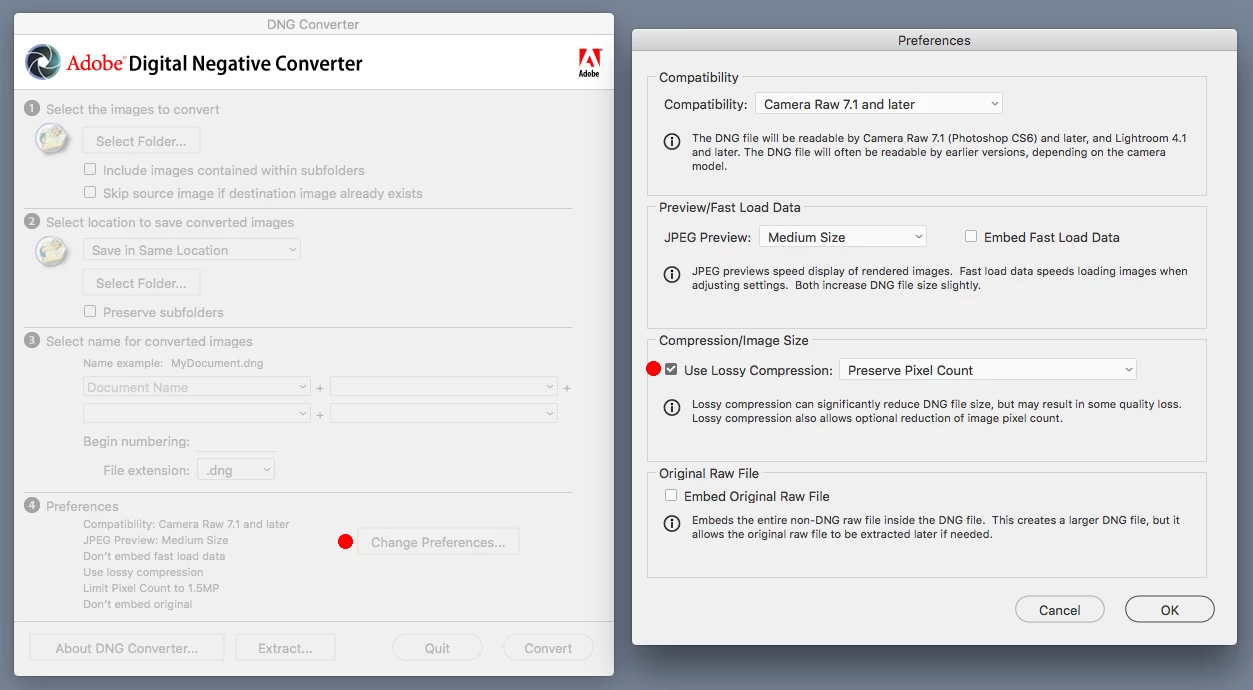The image size is (1253, 690).
Task: Click Change Preferences button
Action: tap(438, 542)
